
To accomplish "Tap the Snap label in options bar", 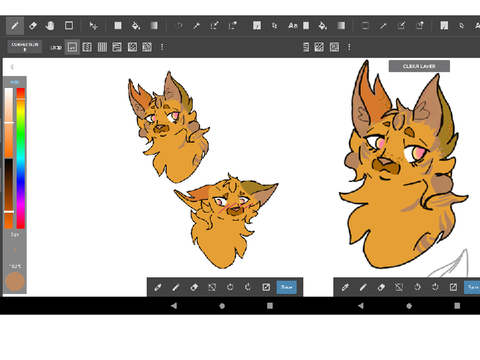I will [x=56, y=47].
